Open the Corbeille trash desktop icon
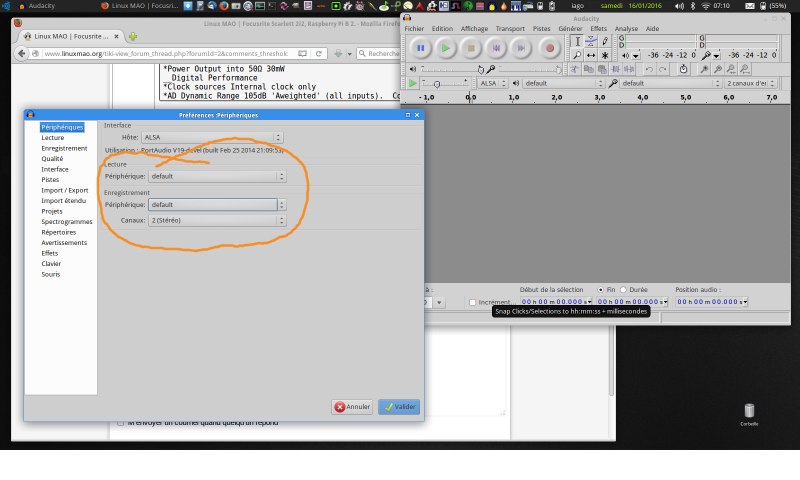800x480 pixels. click(x=749, y=415)
